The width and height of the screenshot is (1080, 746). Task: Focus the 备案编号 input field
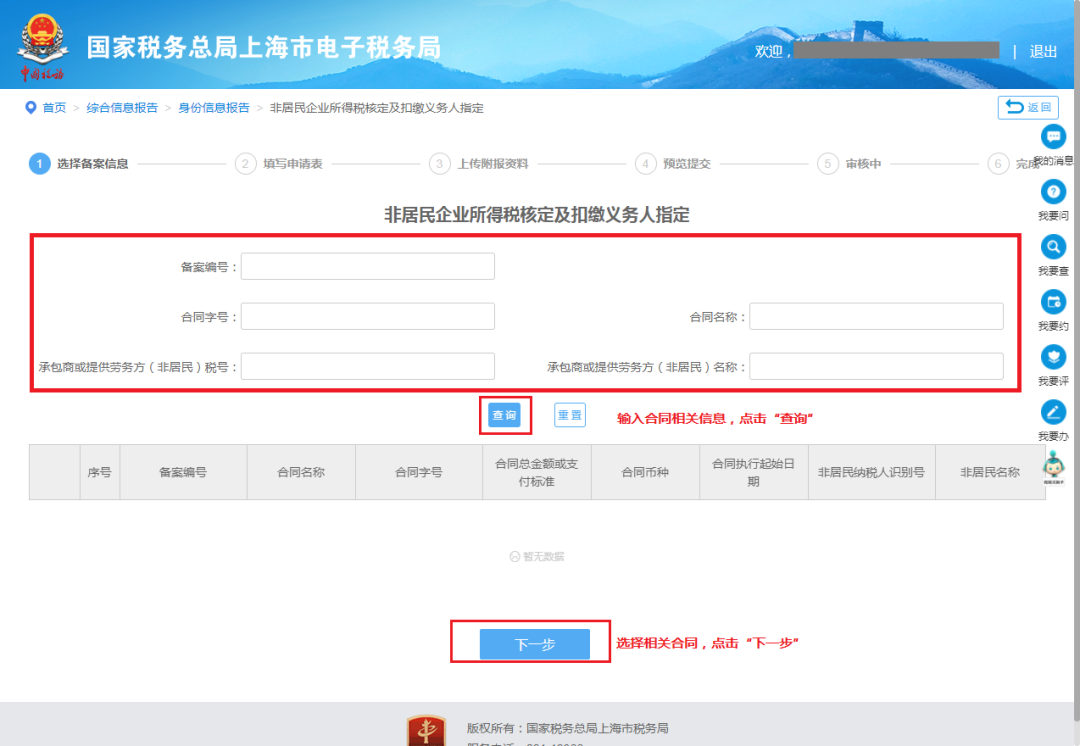(x=368, y=267)
